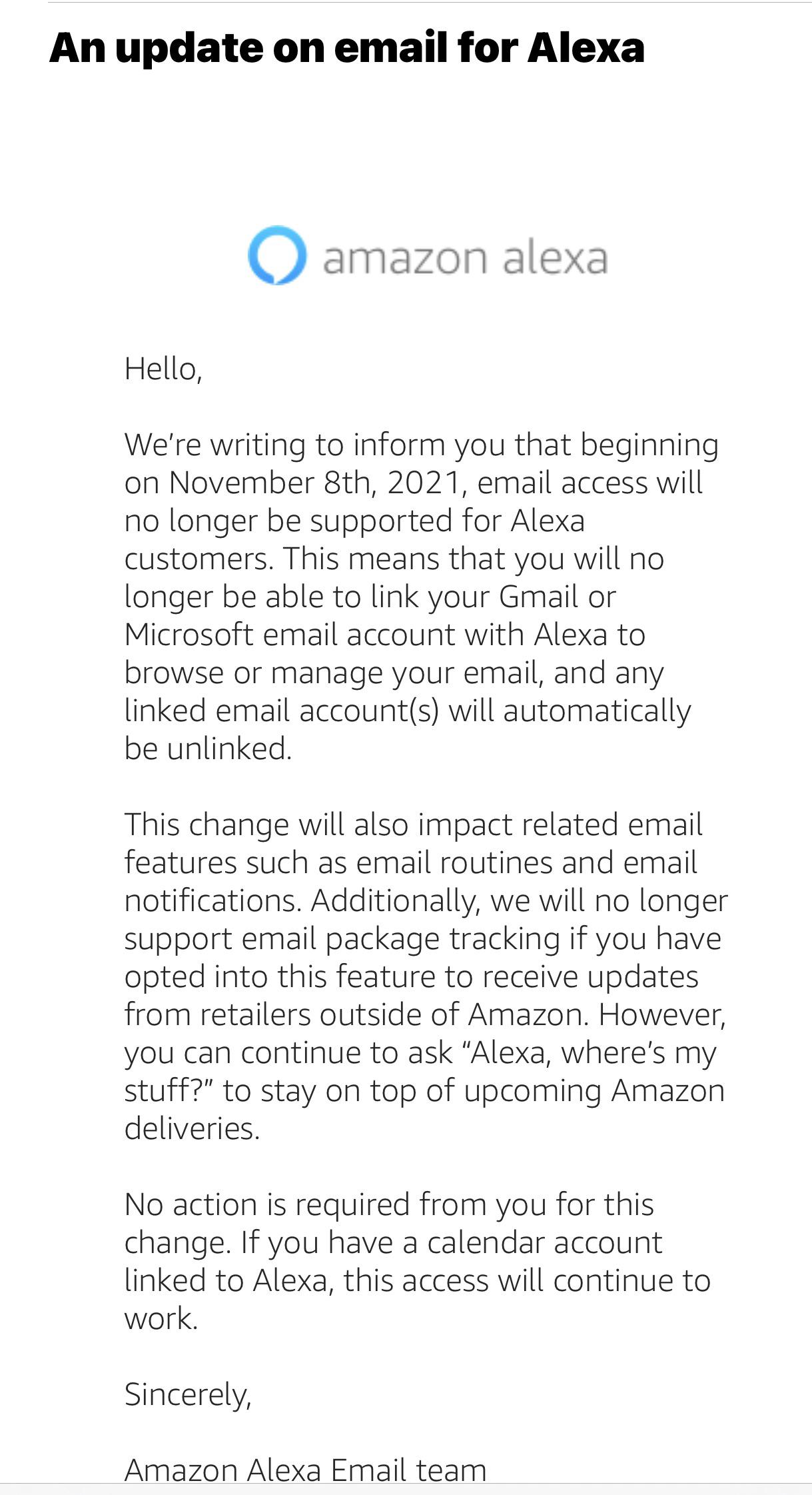The height and width of the screenshot is (1495, 812).
Task: Click the word 'deliveries.'
Action: pyautogui.click(x=192, y=1128)
